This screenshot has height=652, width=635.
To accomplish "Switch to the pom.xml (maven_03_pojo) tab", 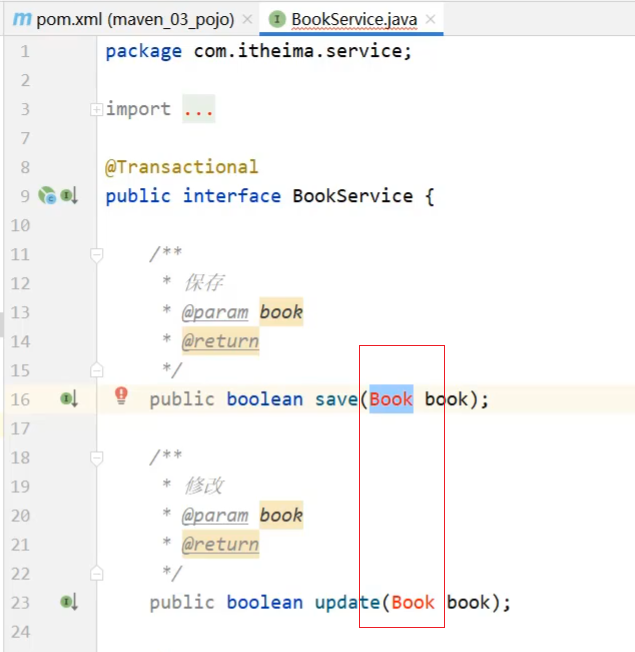I will 135,19.
